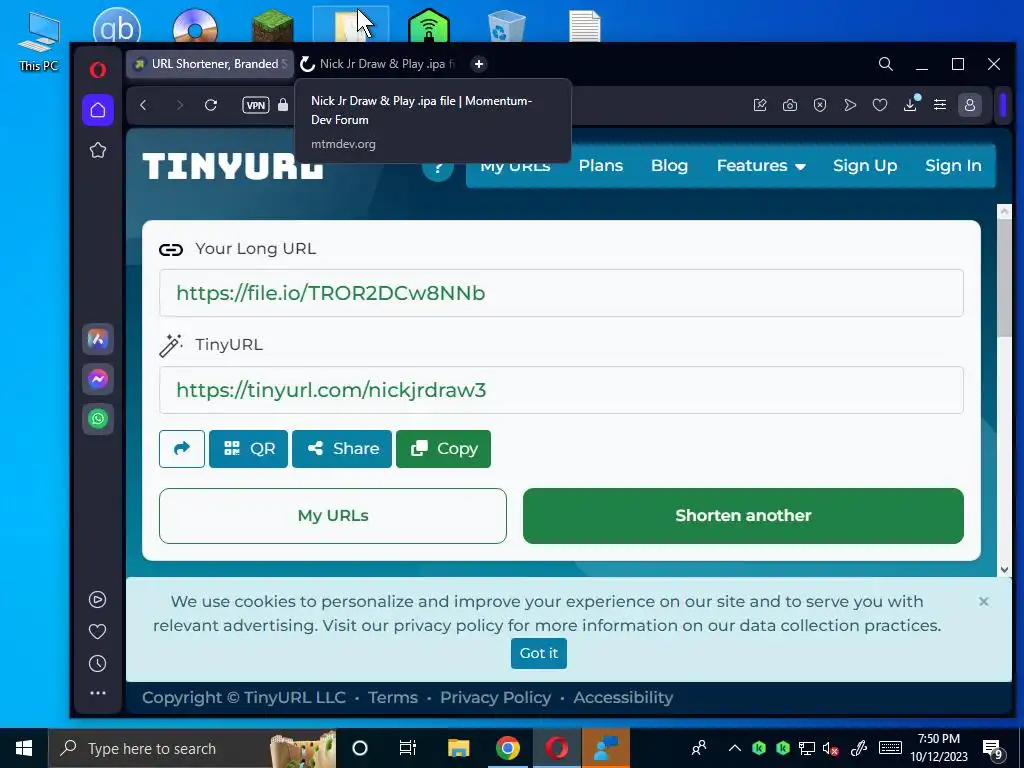Image resolution: width=1024 pixels, height=768 pixels.
Task: Click Shorten another button
Action: pyautogui.click(x=743, y=516)
